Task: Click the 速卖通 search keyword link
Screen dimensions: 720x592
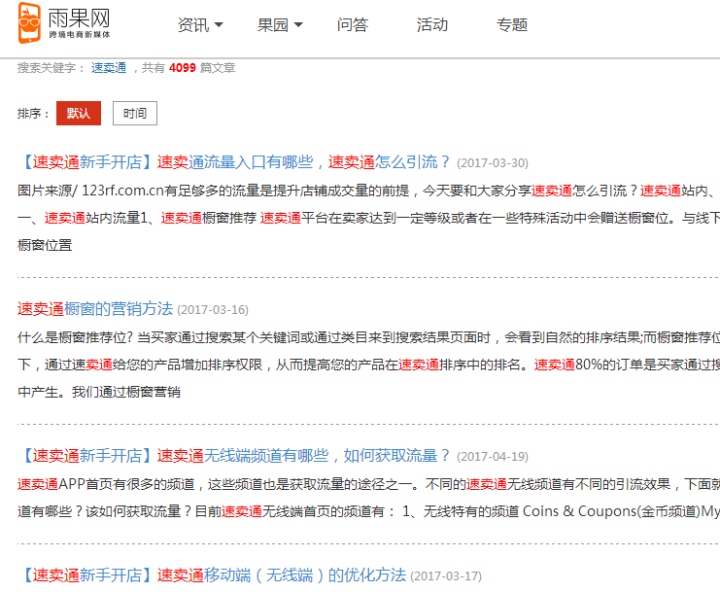Action: pos(108,68)
